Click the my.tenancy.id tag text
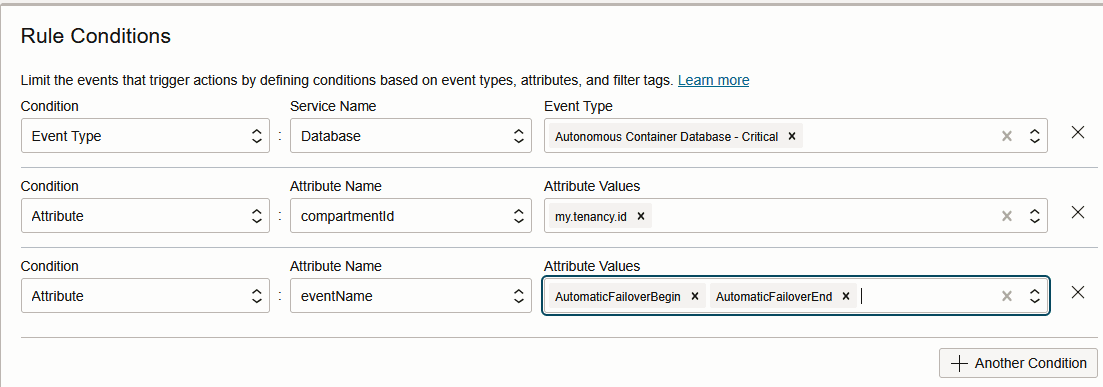The image size is (1103, 387). 591,216
